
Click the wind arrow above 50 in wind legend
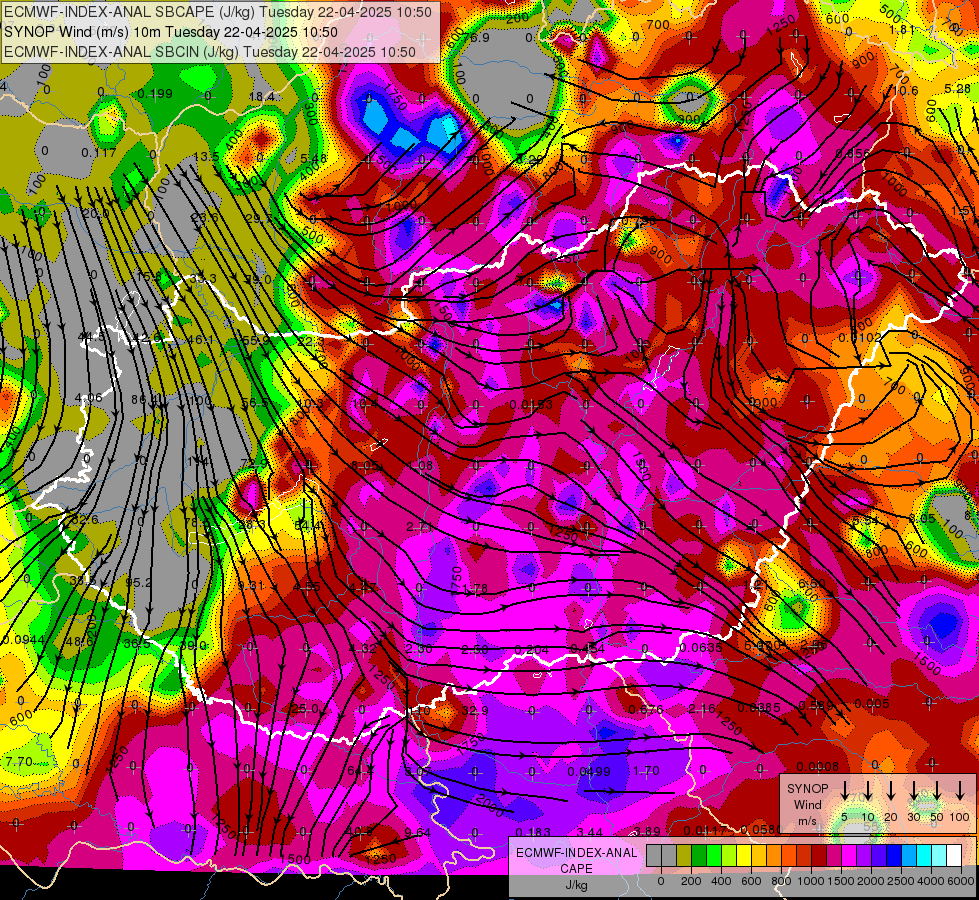point(937,791)
